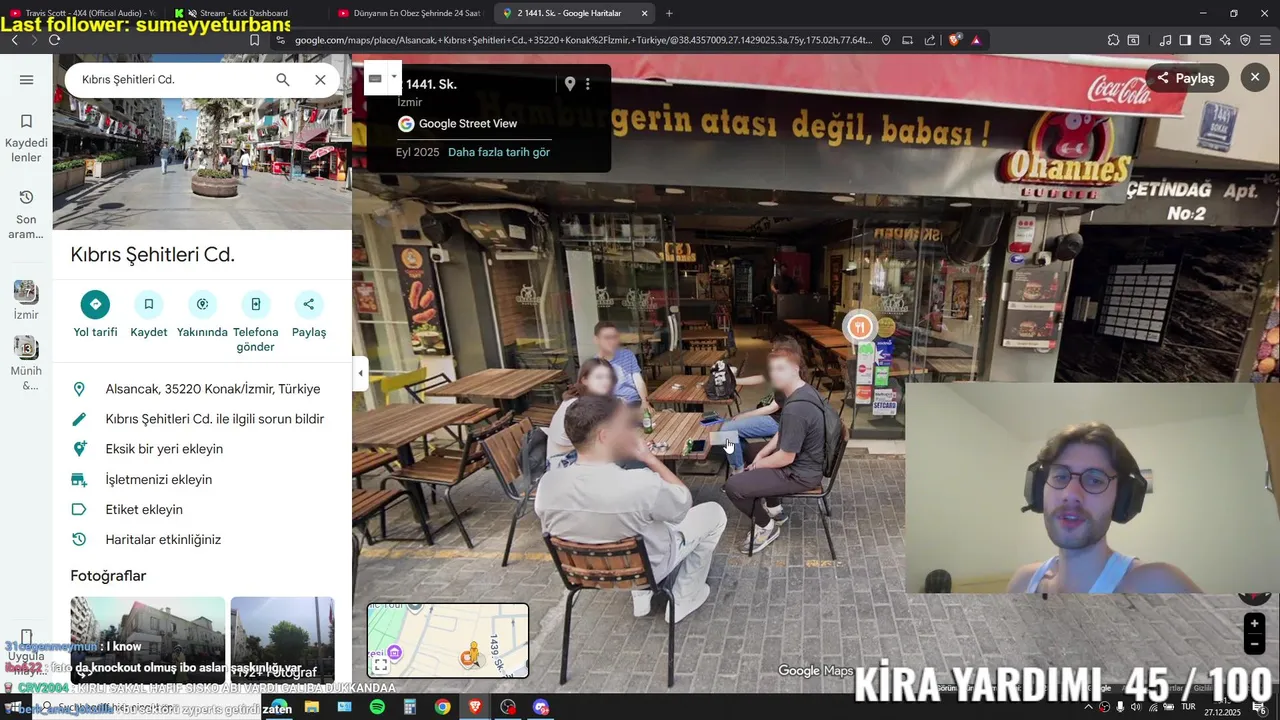This screenshot has height=720, width=1280.
Task: Open the Kıbrıs Şehitleri street header photo
Action: click(202, 165)
